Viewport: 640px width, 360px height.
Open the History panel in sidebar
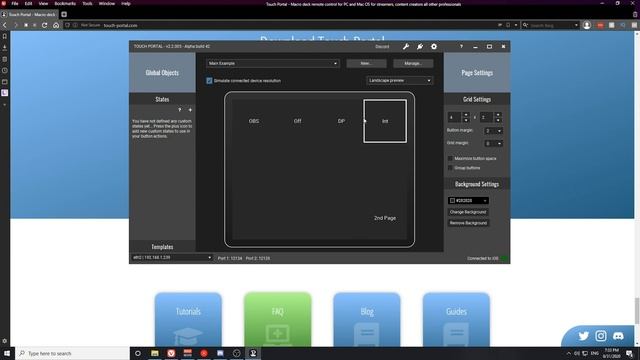(4, 71)
